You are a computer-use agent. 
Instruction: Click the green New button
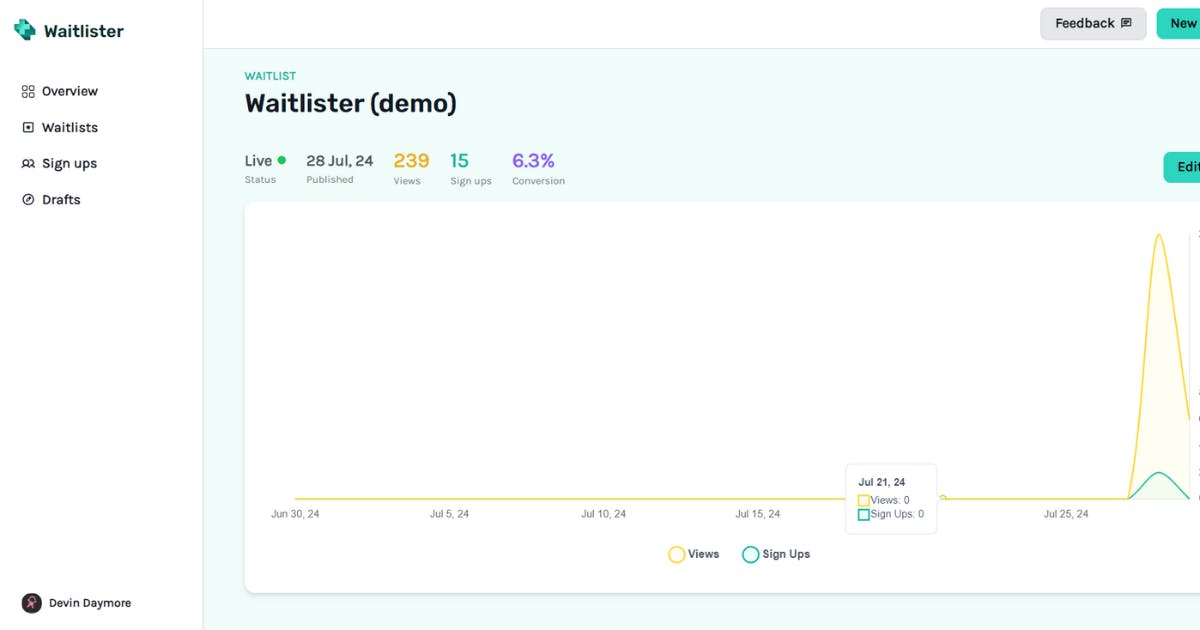tap(1179, 23)
